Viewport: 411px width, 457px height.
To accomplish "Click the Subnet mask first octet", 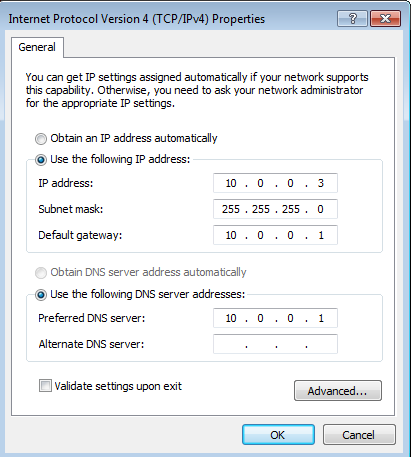I will (x=231, y=209).
